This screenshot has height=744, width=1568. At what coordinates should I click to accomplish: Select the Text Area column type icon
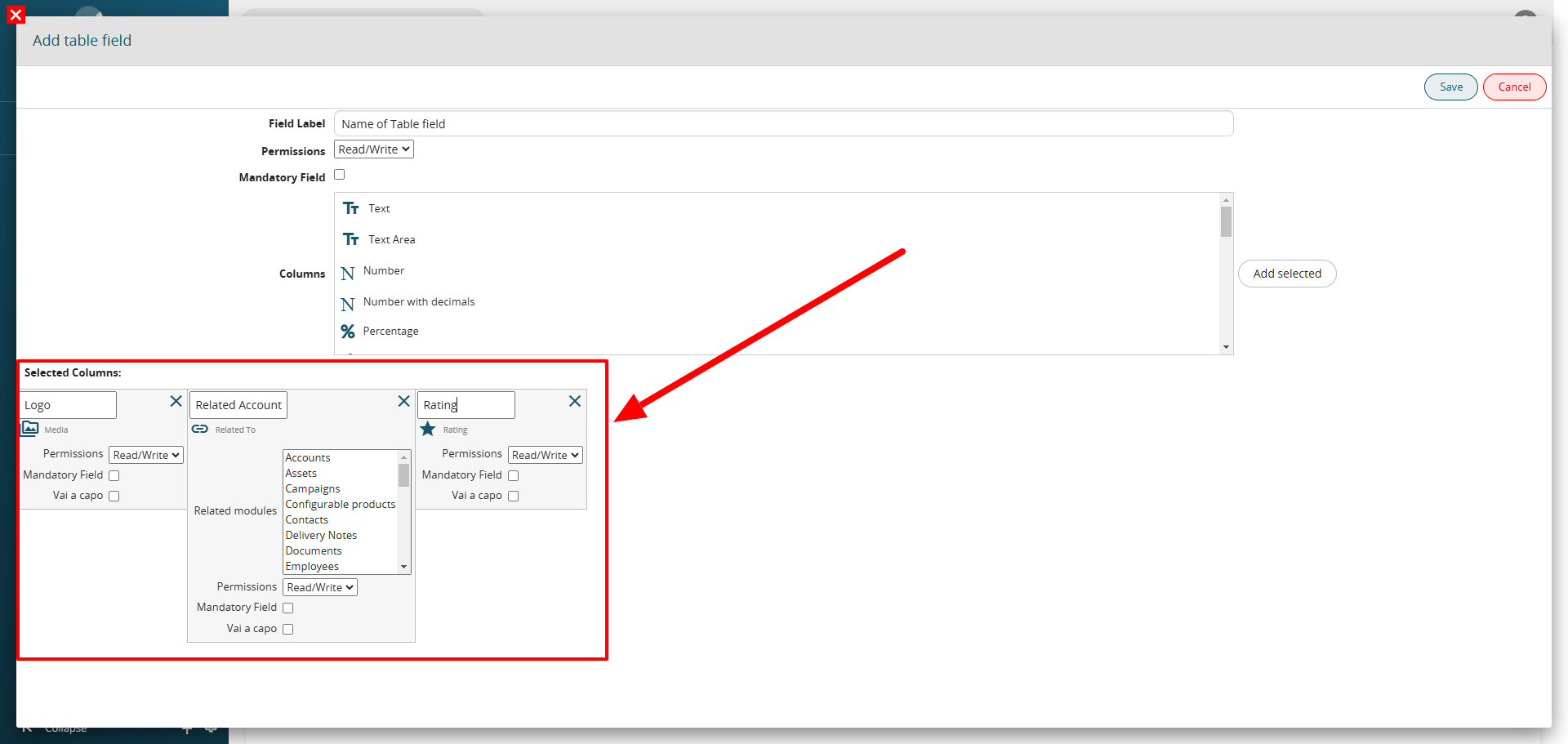pos(351,239)
